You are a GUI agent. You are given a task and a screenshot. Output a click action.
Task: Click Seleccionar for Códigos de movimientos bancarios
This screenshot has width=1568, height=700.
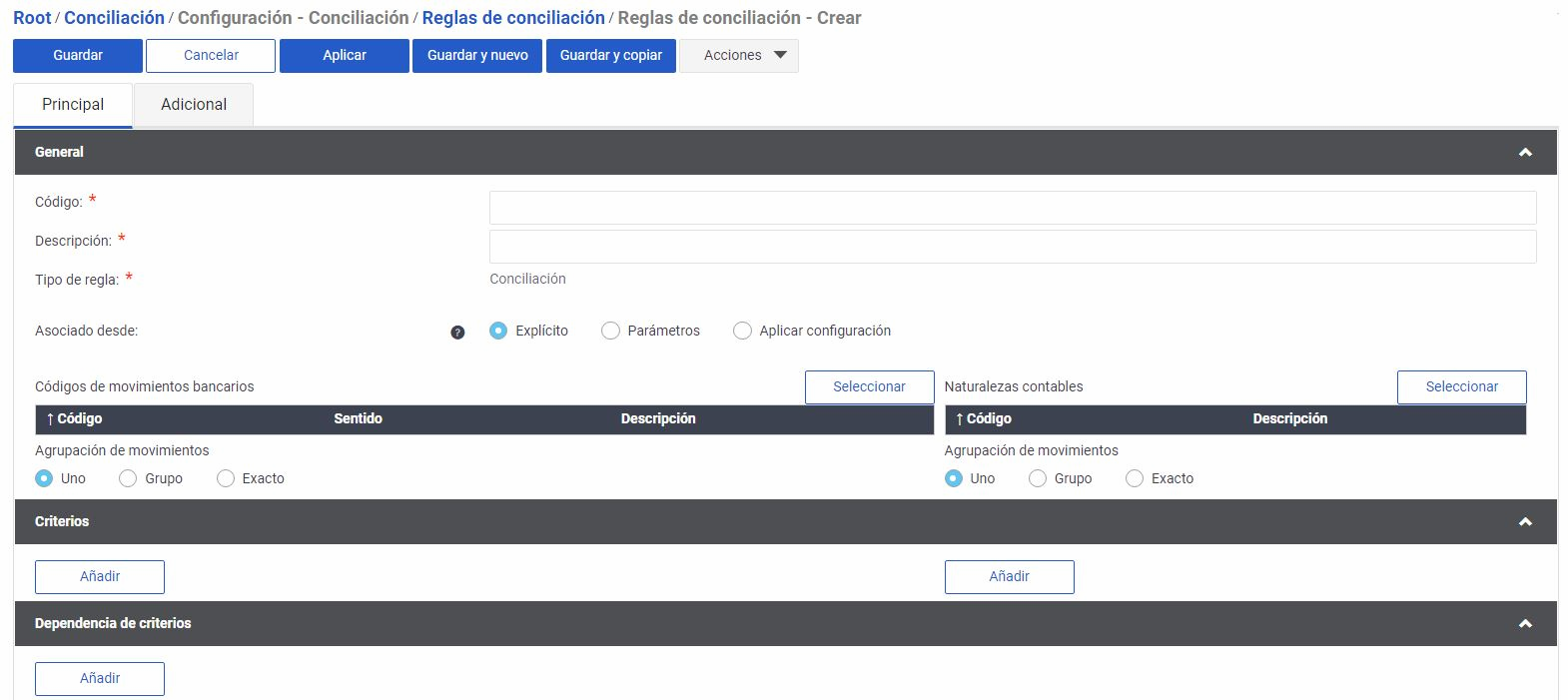click(x=869, y=387)
